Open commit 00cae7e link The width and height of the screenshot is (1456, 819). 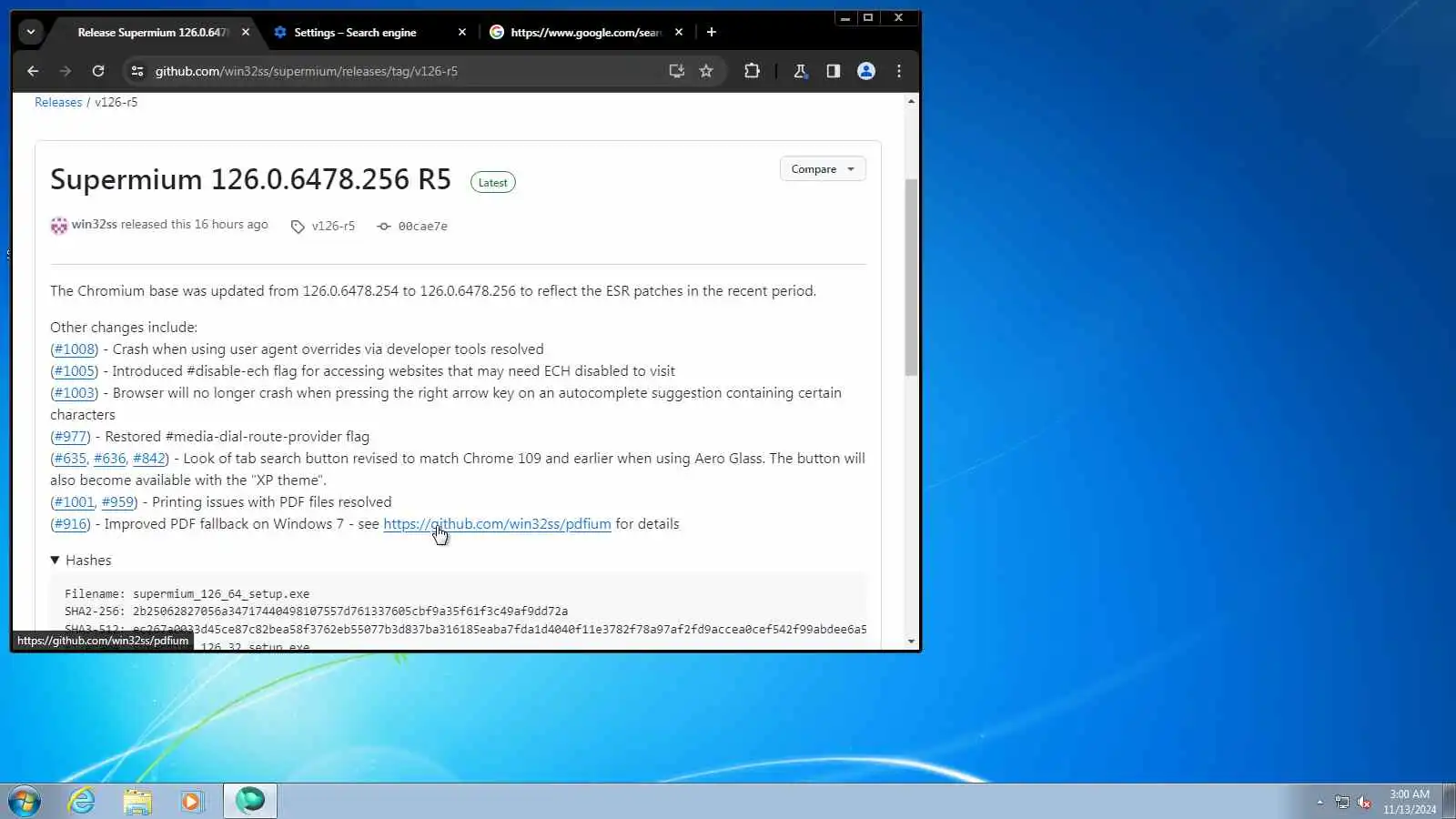(x=412, y=227)
